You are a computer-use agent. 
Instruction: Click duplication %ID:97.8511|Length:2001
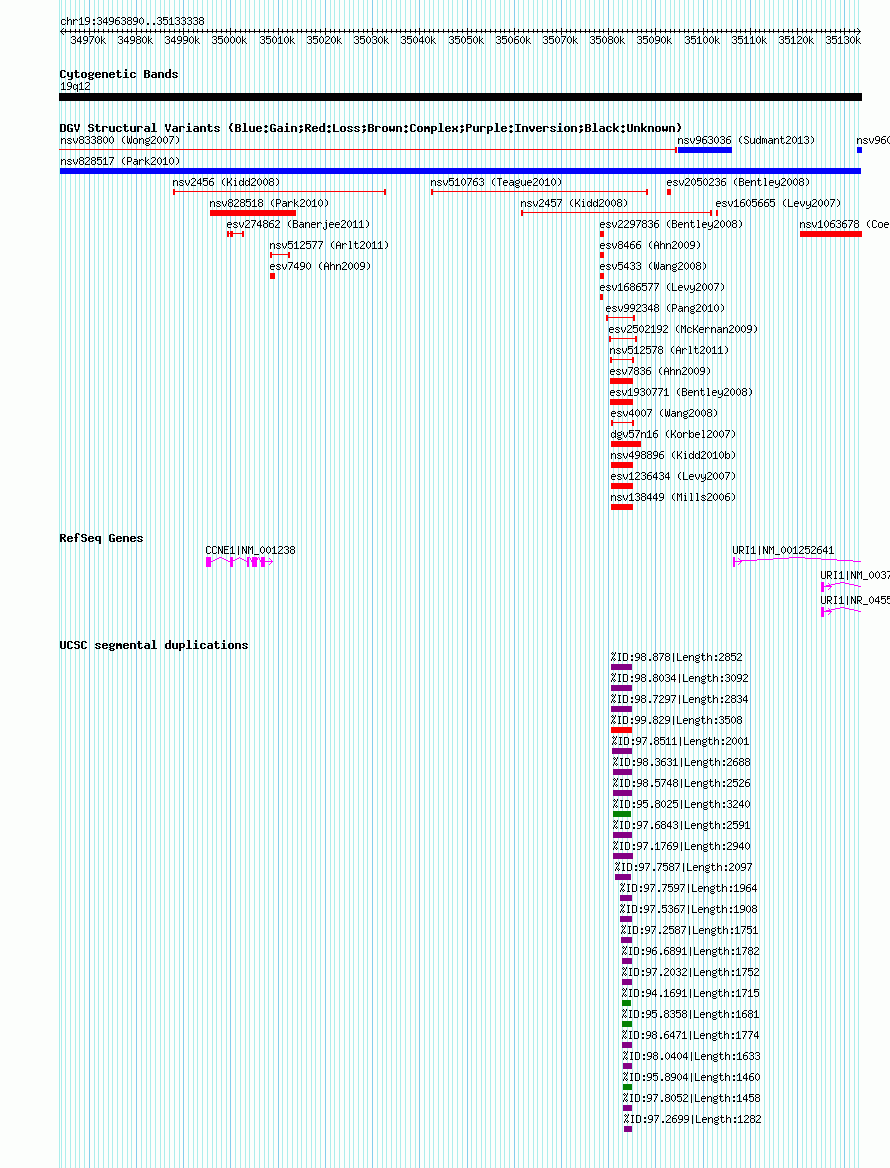(x=680, y=740)
